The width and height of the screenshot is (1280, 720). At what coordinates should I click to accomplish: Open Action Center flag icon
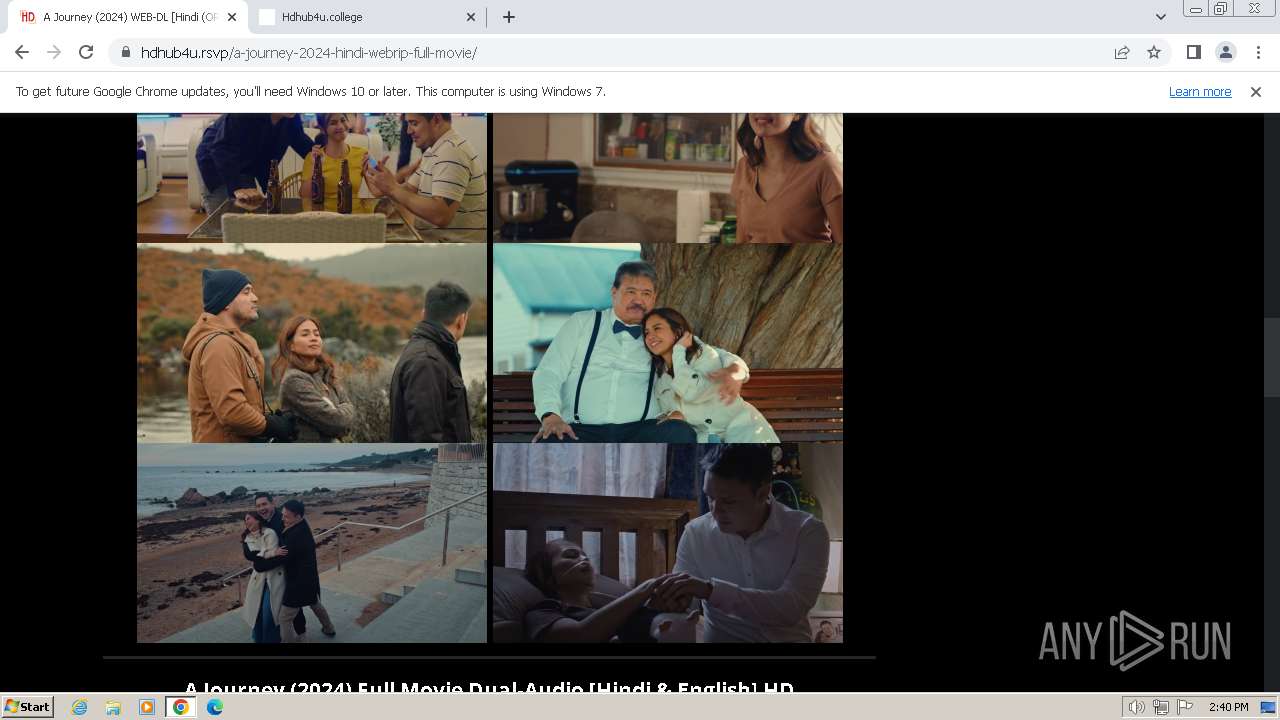point(1185,707)
